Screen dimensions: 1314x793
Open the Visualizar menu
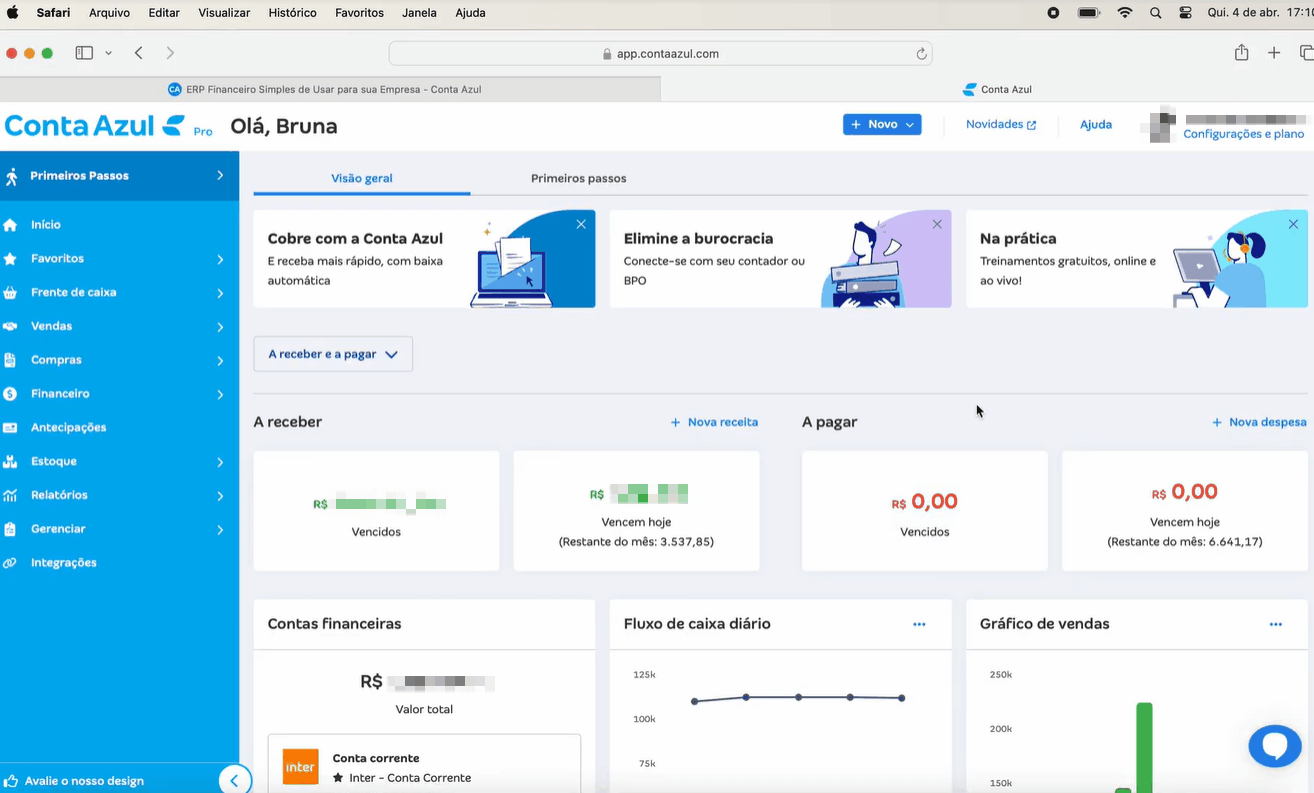(225, 13)
